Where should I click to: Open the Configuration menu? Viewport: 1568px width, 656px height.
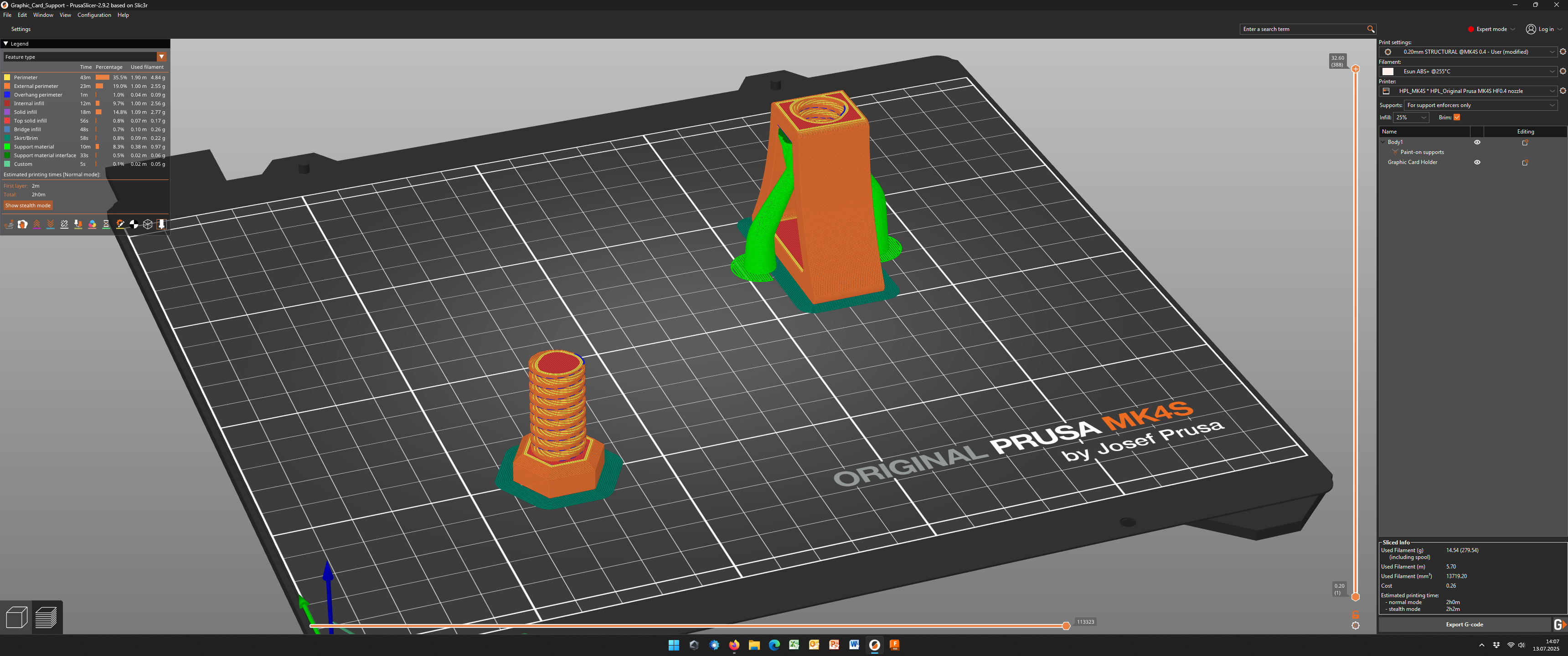point(94,15)
